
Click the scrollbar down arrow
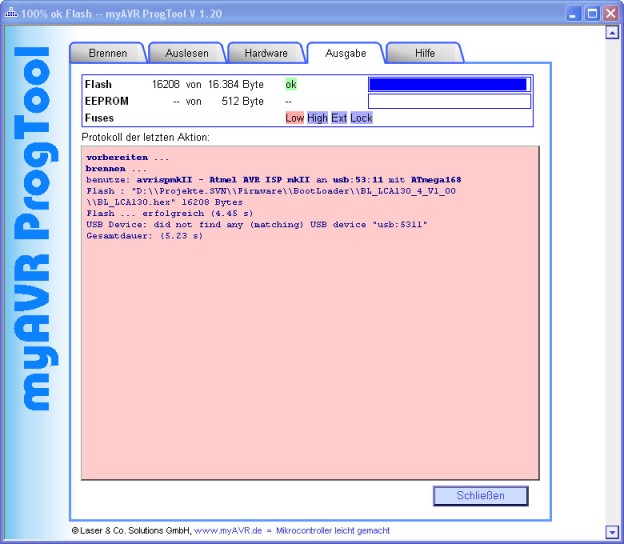pyautogui.click(x=612, y=532)
